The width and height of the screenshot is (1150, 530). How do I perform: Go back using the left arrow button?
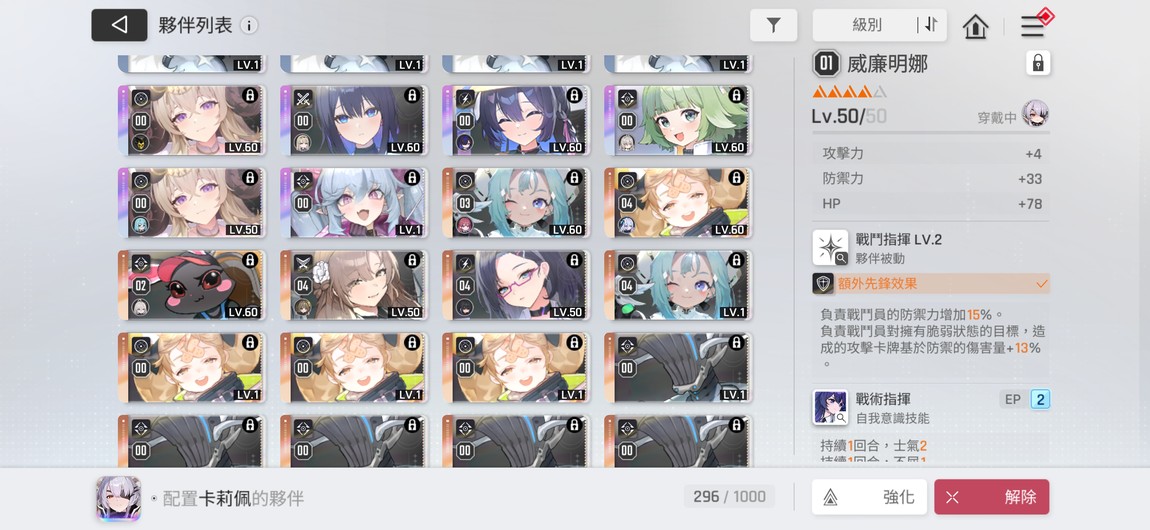pyautogui.click(x=119, y=25)
